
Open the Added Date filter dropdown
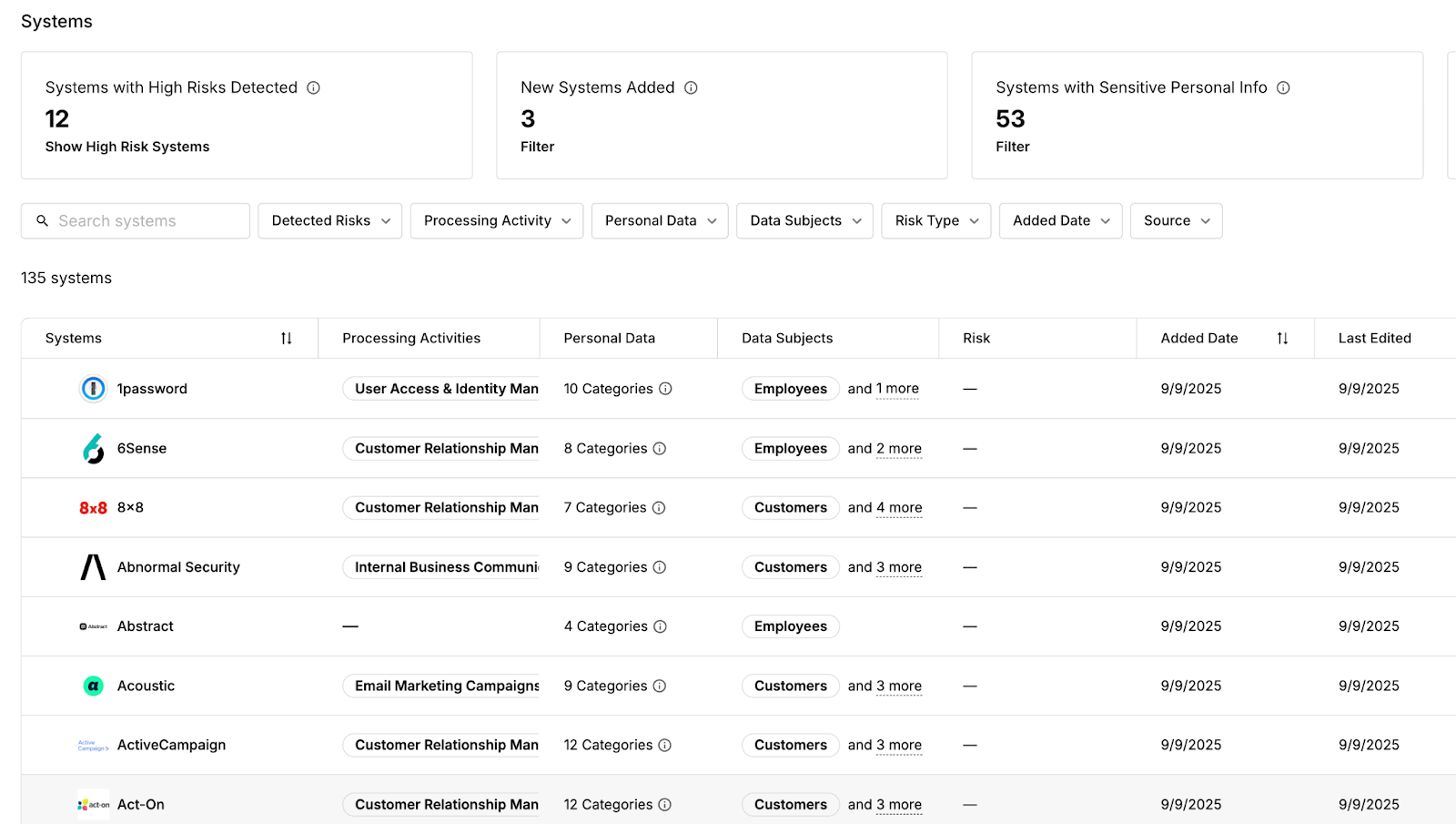click(x=1061, y=220)
